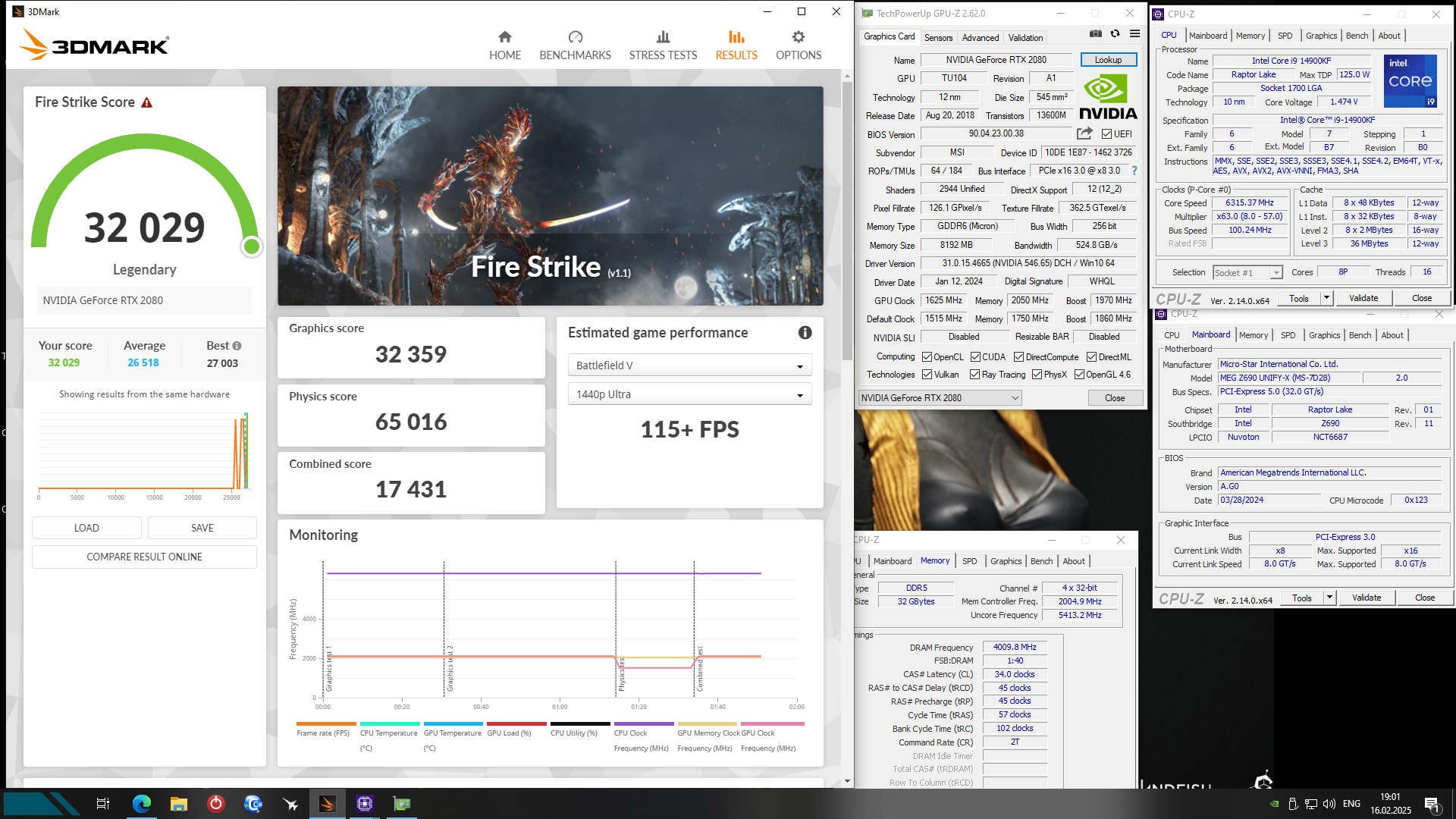Image resolution: width=1456 pixels, height=819 pixels.
Task: Open 1440p Ultra resolution dropdown
Action: pyautogui.click(x=689, y=394)
